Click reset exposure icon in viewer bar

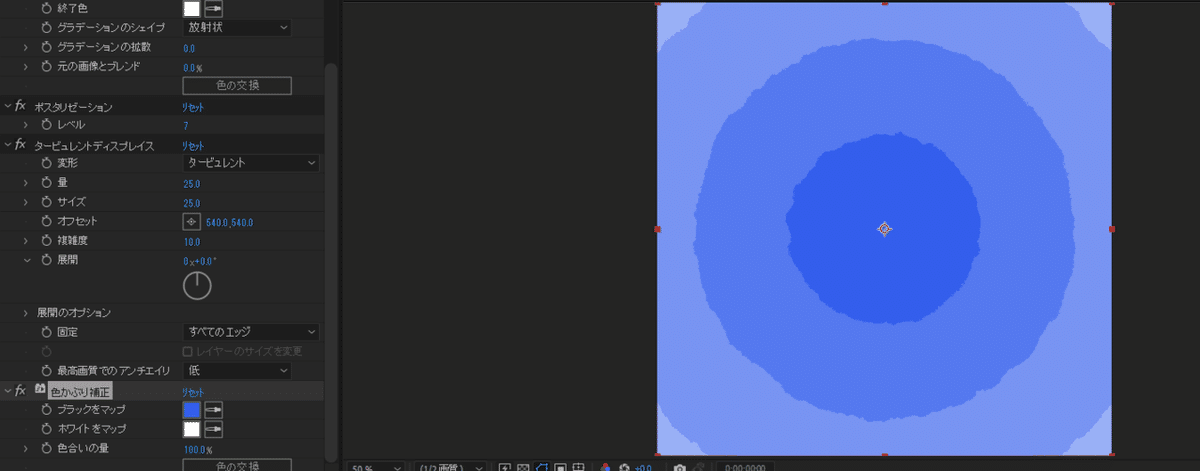(x=624, y=466)
